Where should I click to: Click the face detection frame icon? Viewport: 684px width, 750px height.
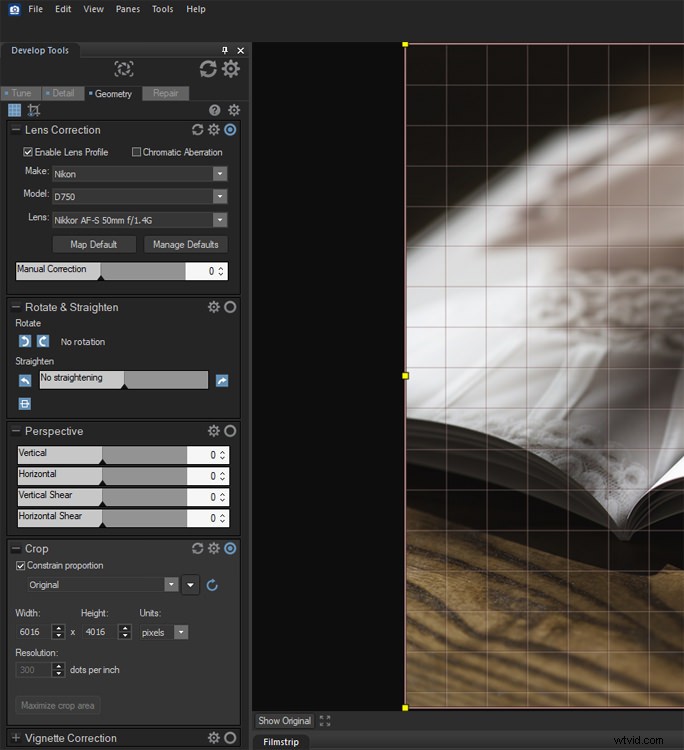(124, 69)
